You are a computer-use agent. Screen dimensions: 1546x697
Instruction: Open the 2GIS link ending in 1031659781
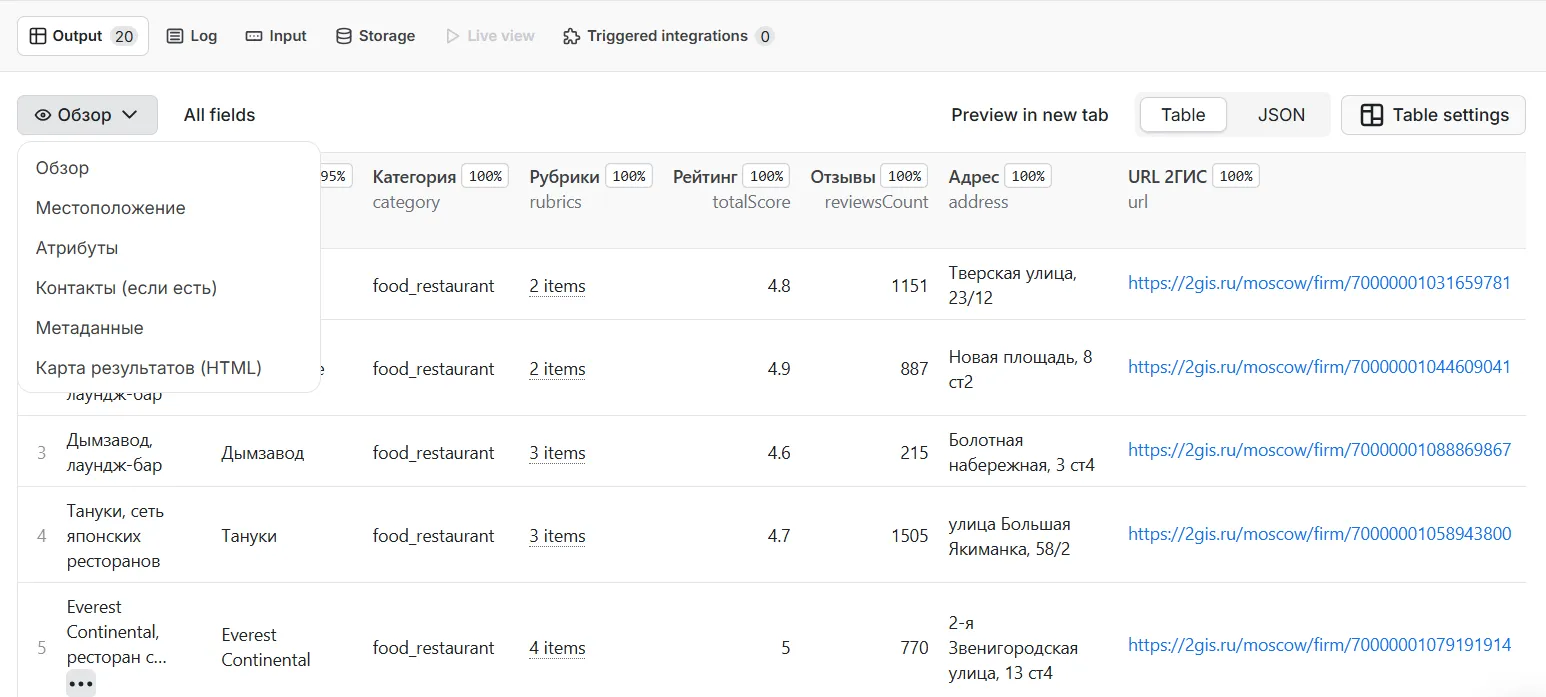(1318, 283)
